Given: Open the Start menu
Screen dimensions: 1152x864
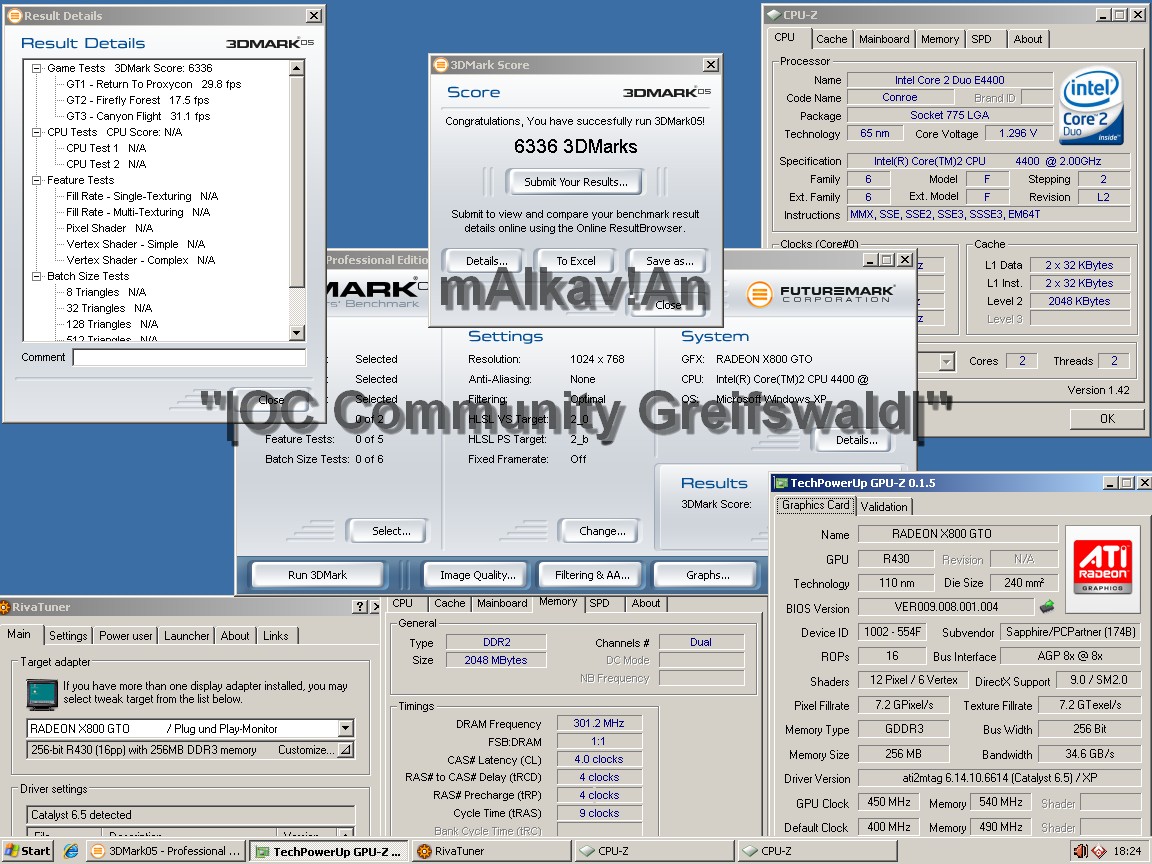Looking at the screenshot, I should tap(26, 851).
